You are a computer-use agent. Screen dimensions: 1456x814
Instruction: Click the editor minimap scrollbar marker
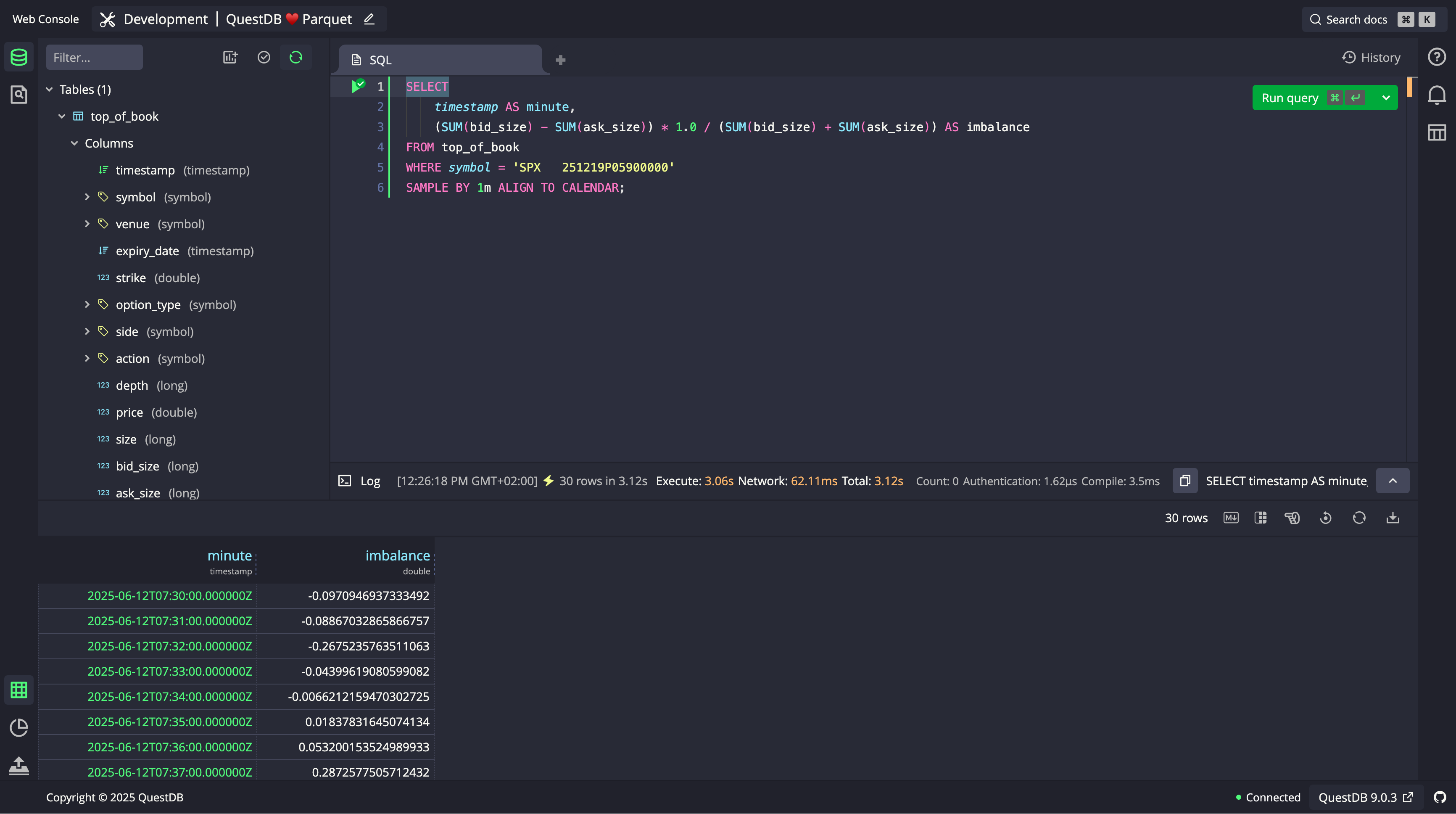pos(1410,87)
